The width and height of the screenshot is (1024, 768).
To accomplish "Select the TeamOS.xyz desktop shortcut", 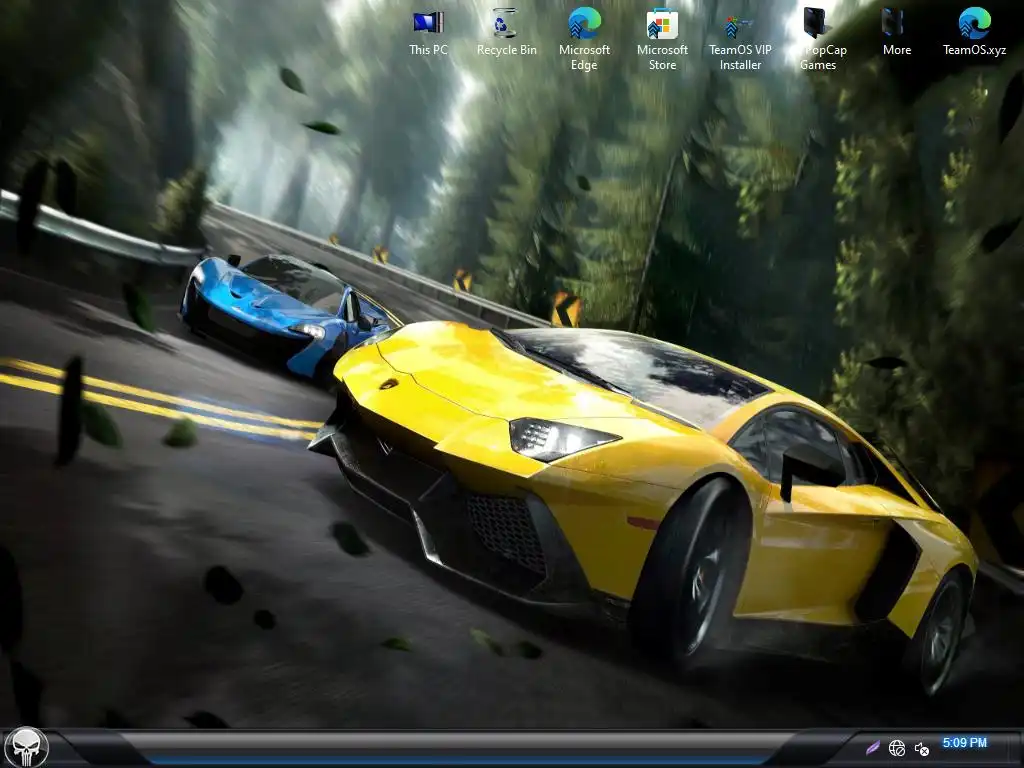I will coord(974,33).
